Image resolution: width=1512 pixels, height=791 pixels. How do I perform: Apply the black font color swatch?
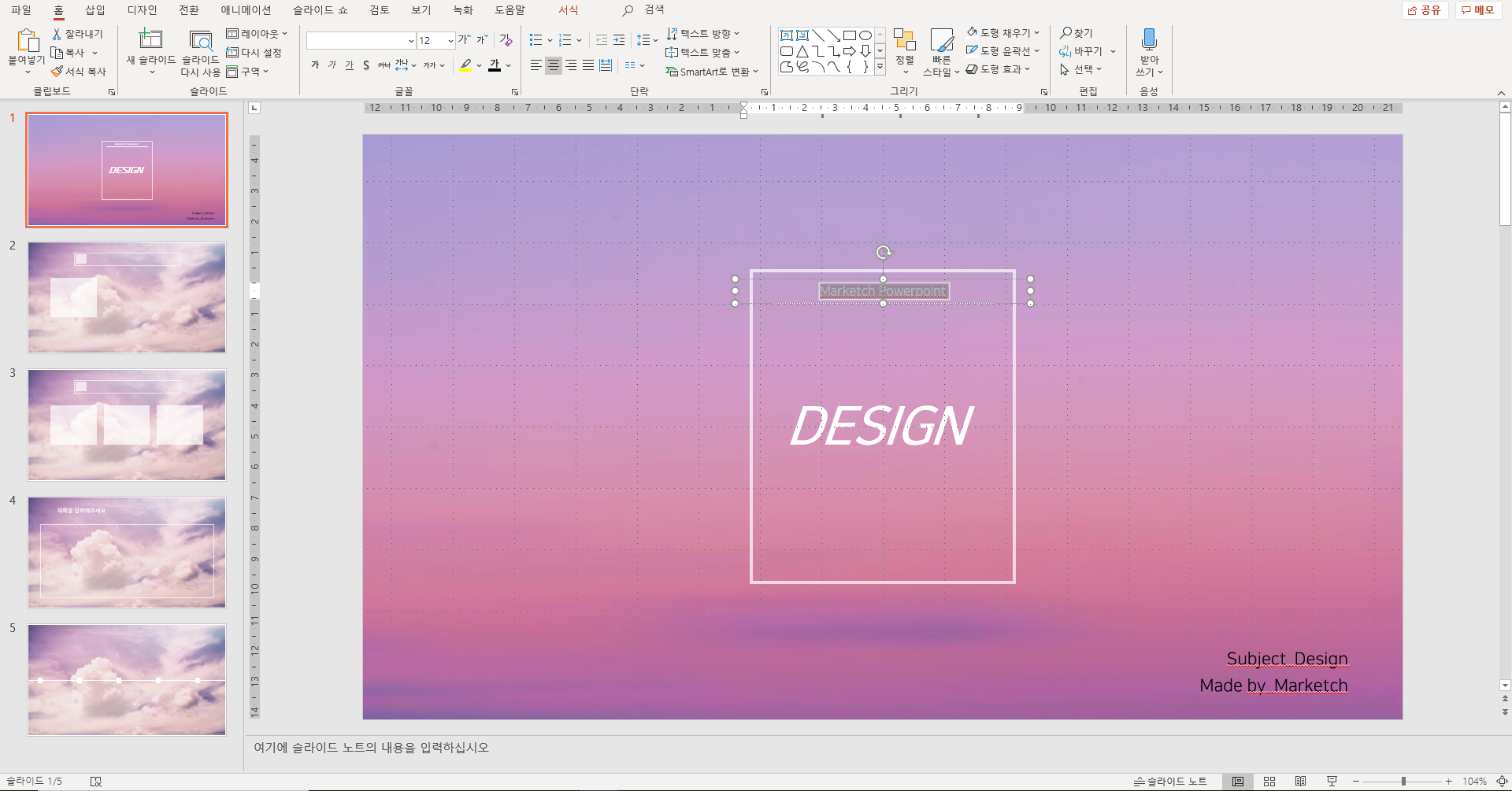495,65
